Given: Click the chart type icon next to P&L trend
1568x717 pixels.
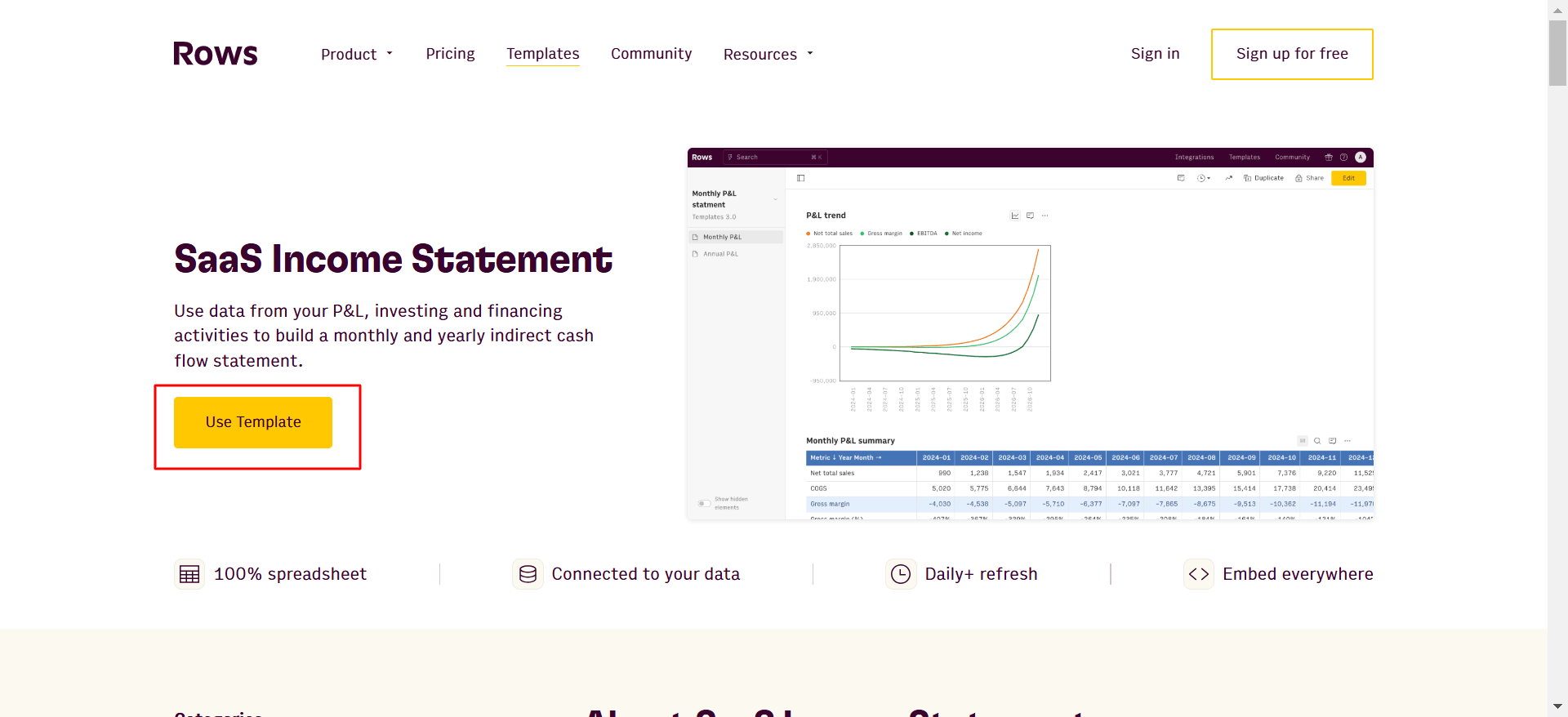Looking at the screenshot, I should click(x=1015, y=216).
